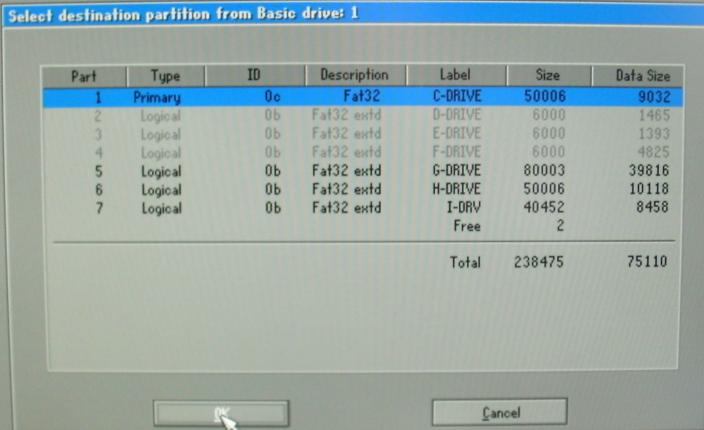Click data size 1465 of D-DRIVE
The height and width of the screenshot is (430, 704).
(654, 115)
